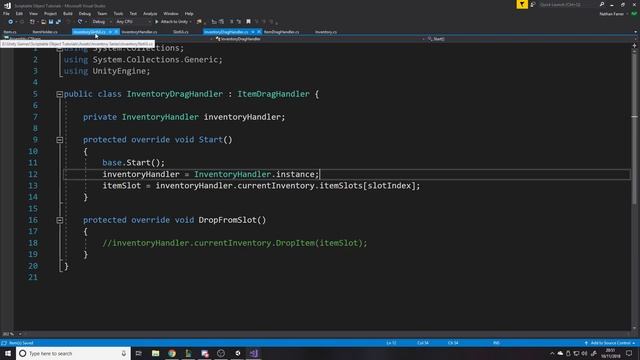Collapse the using directives region
The height and width of the screenshot is (360, 640).
(x=59, y=48)
